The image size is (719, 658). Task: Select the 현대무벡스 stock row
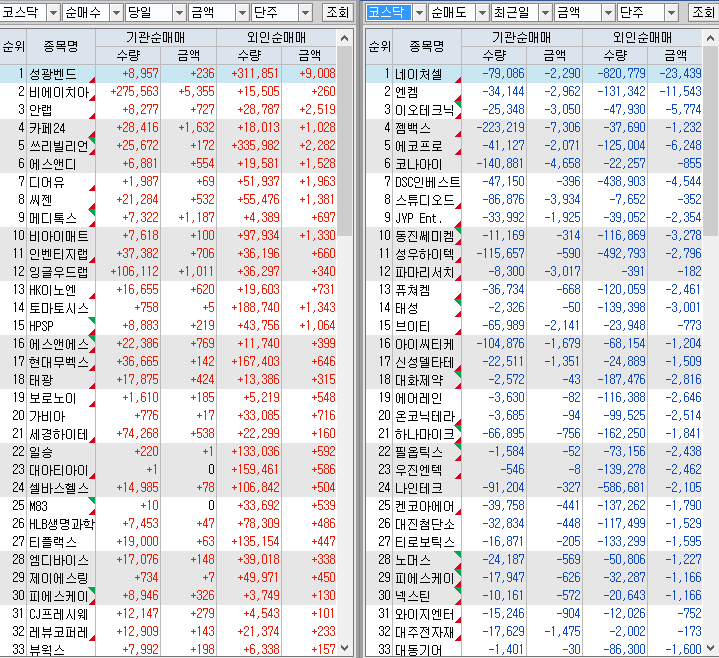[x=168, y=362]
